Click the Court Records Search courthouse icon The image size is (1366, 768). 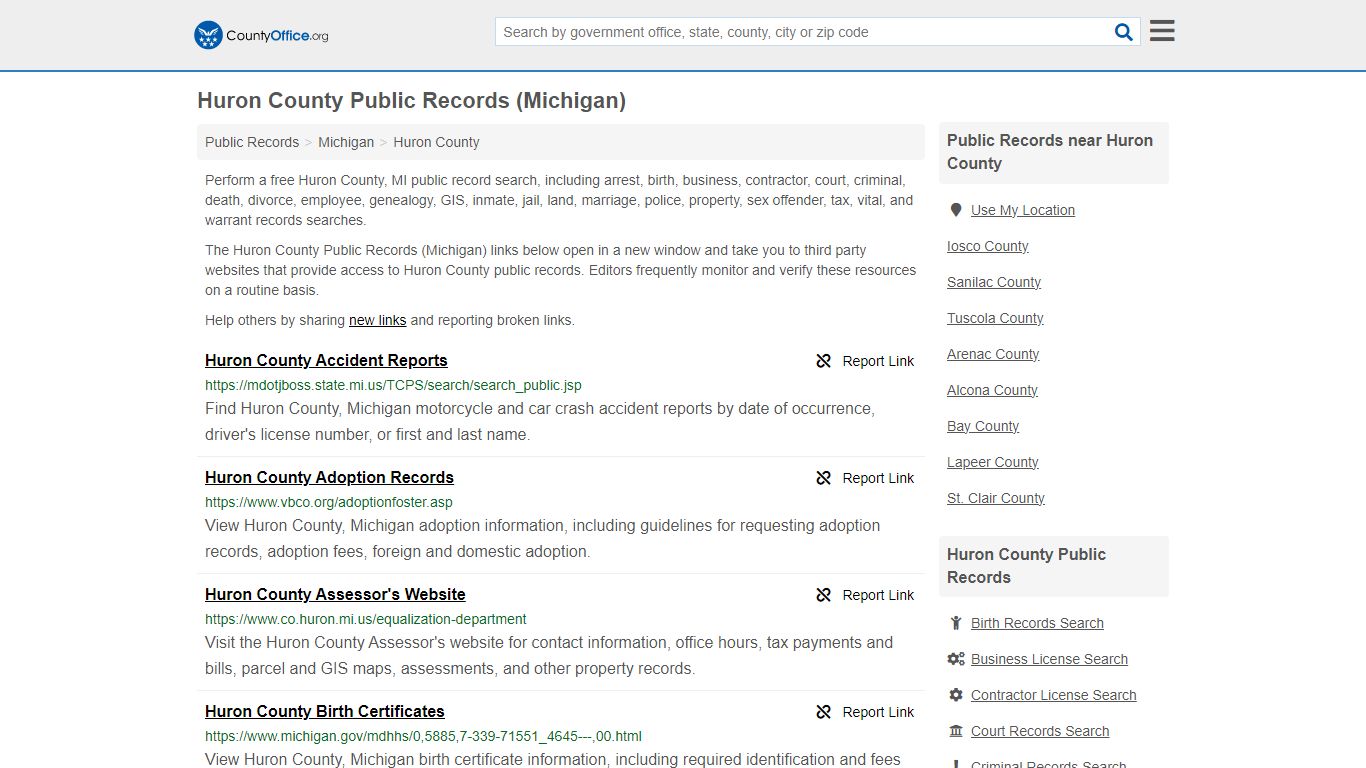(956, 731)
